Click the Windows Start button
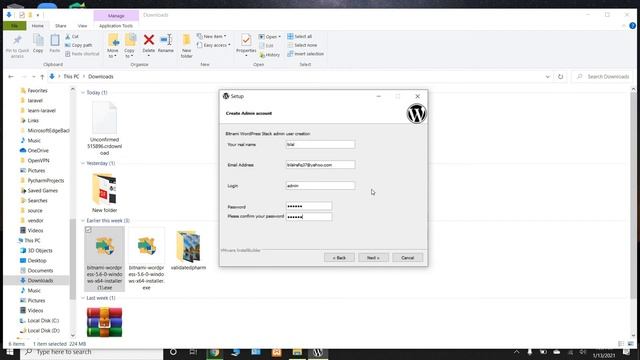 [10, 352]
